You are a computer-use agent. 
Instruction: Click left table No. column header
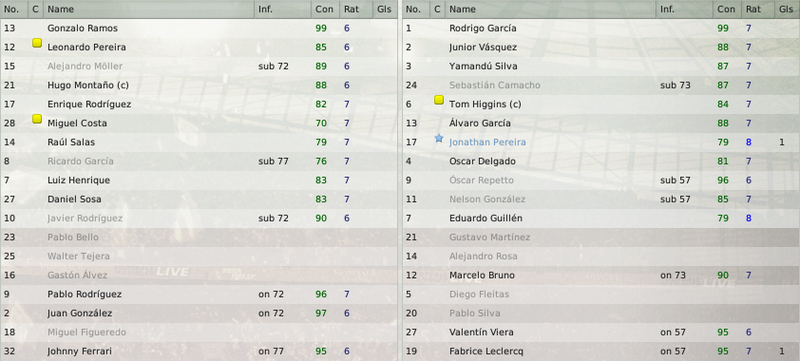point(14,9)
